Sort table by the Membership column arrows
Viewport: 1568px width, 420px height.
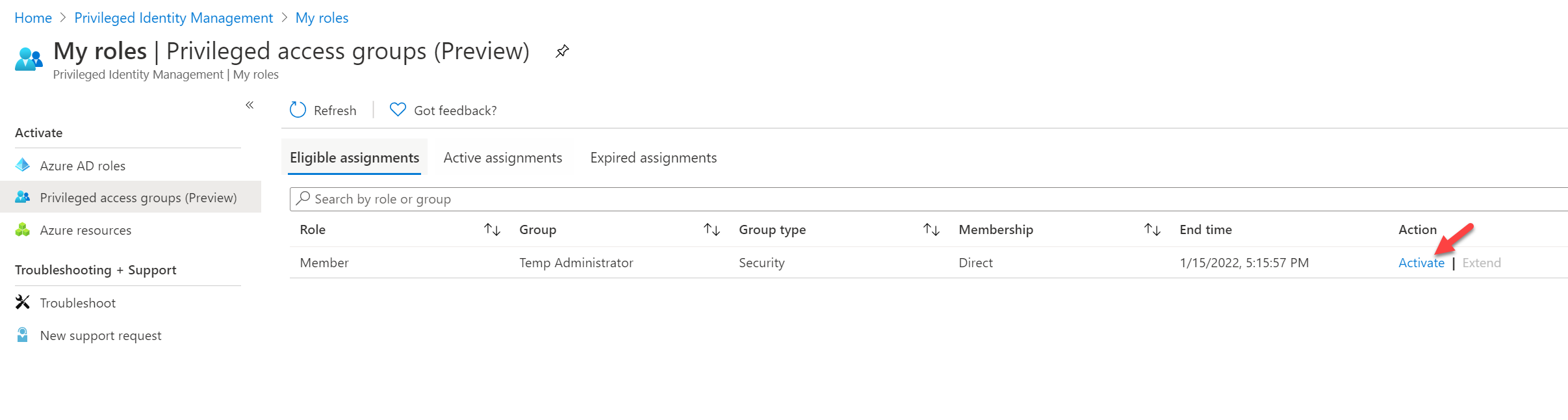(1152, 229)
